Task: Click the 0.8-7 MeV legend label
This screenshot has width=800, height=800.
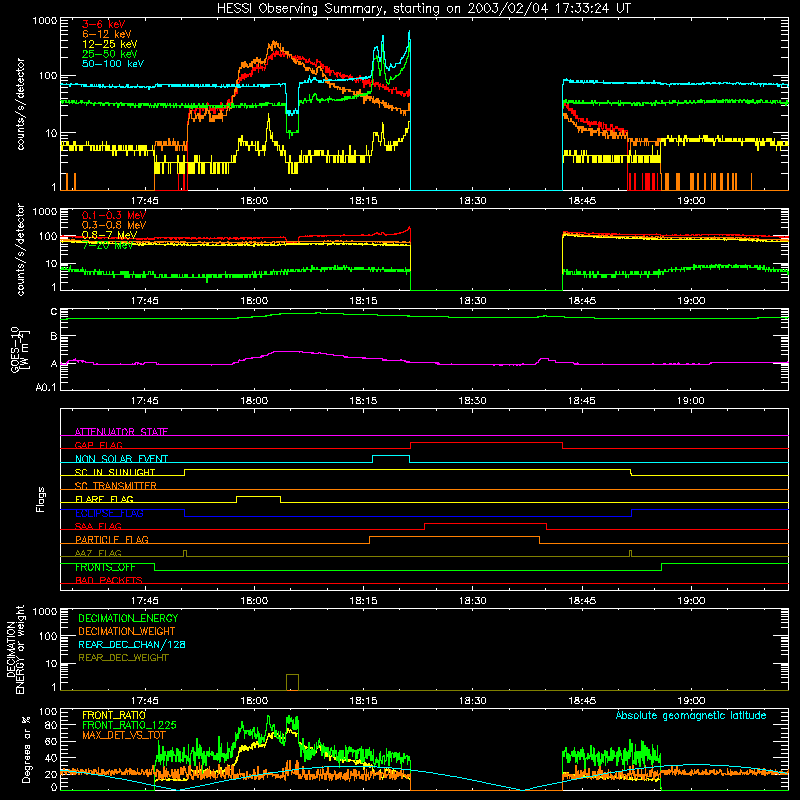Action: 109,235
